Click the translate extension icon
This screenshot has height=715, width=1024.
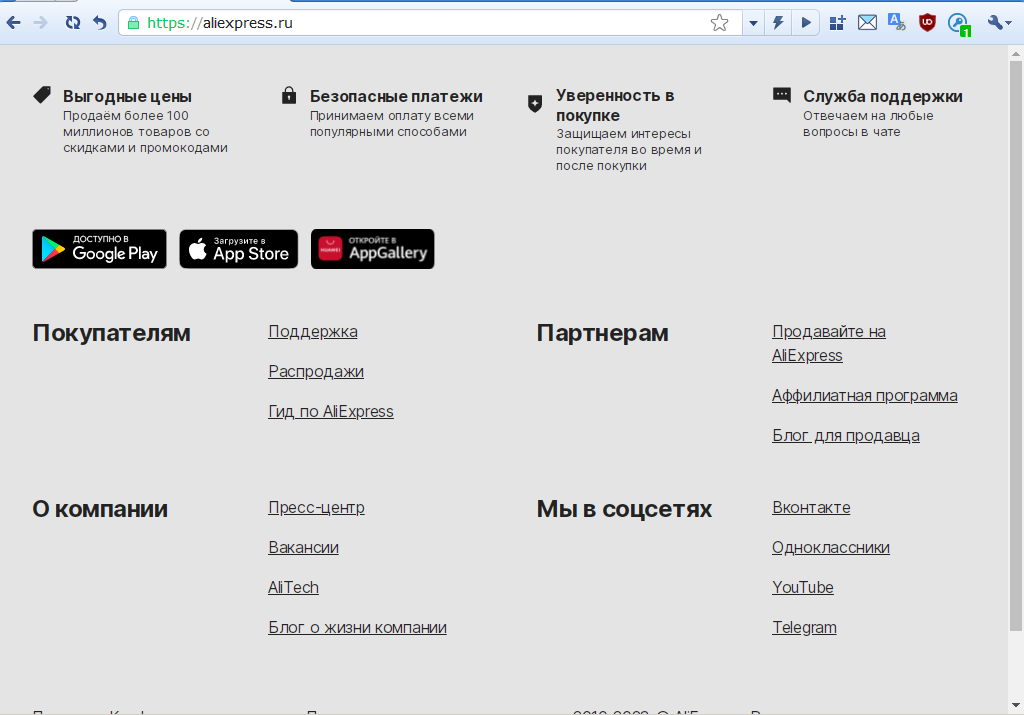(x=897, y=23)
